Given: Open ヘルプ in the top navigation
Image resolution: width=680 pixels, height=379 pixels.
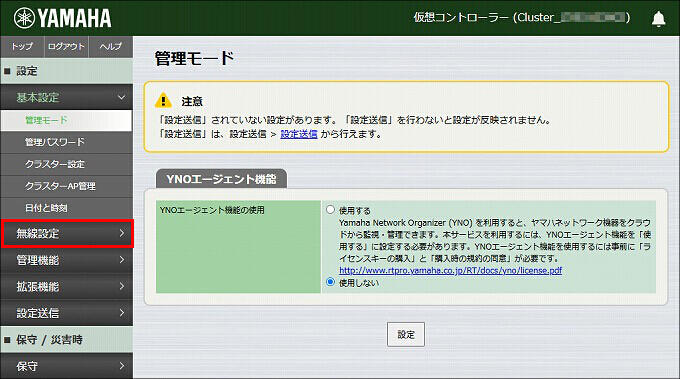Looking at the screenshot, I should pos(111,46).
